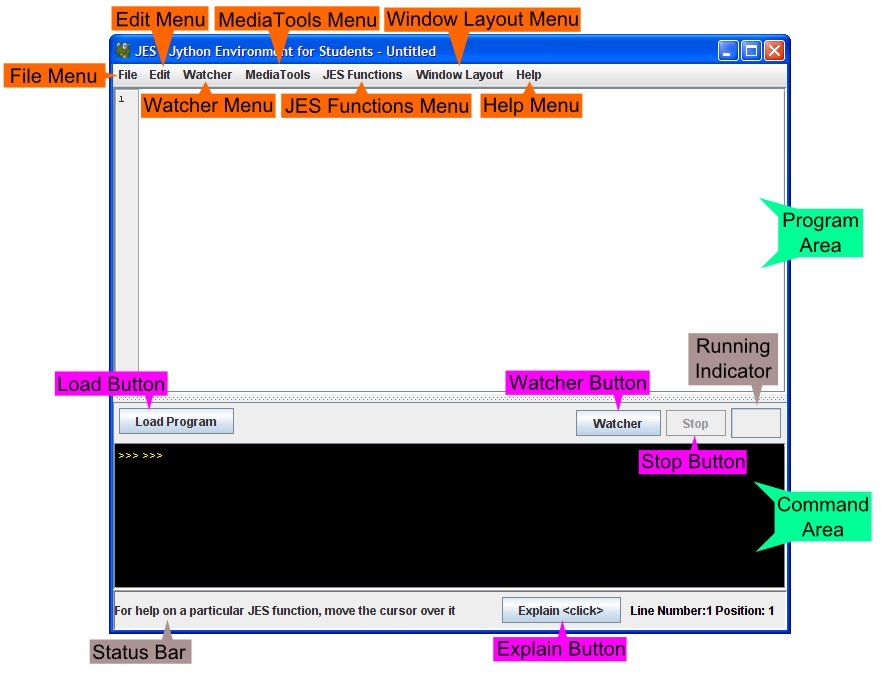Viewport: 881px width, 678px height.
Task: Open the Watcher menu in menu bar
Action: point(207,75)
